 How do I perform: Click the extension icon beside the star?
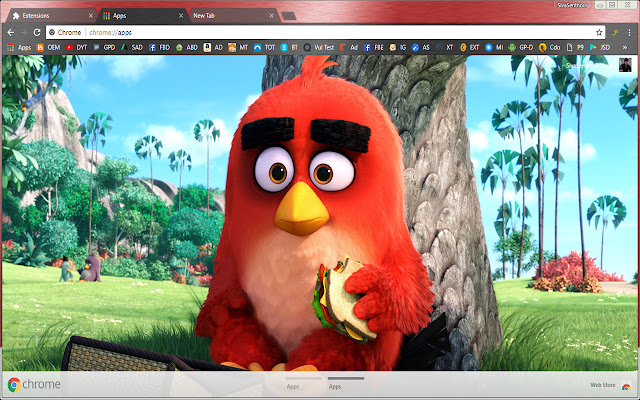pos(615,32)
